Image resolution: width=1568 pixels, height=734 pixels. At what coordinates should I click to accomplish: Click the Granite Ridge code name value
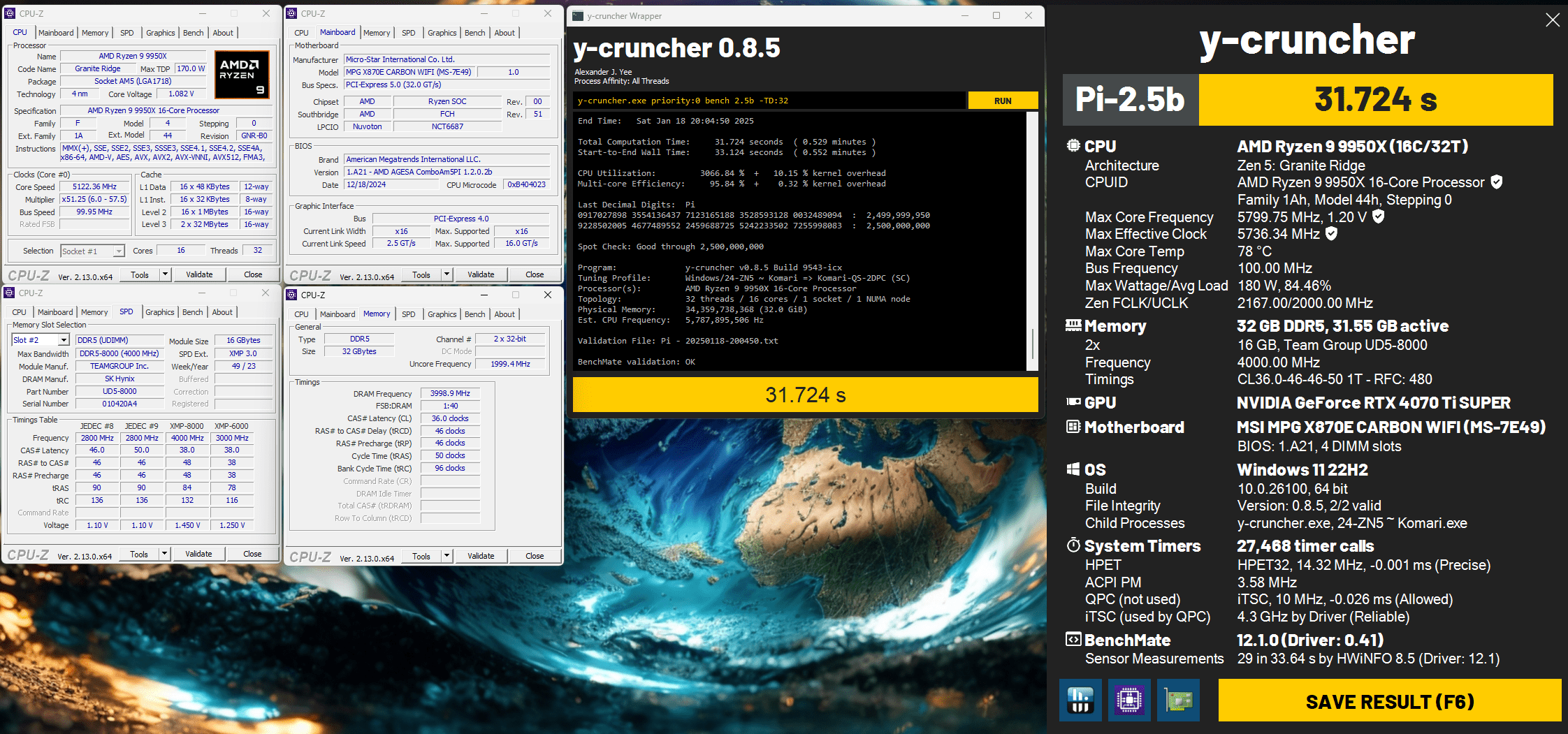[98, 68]
